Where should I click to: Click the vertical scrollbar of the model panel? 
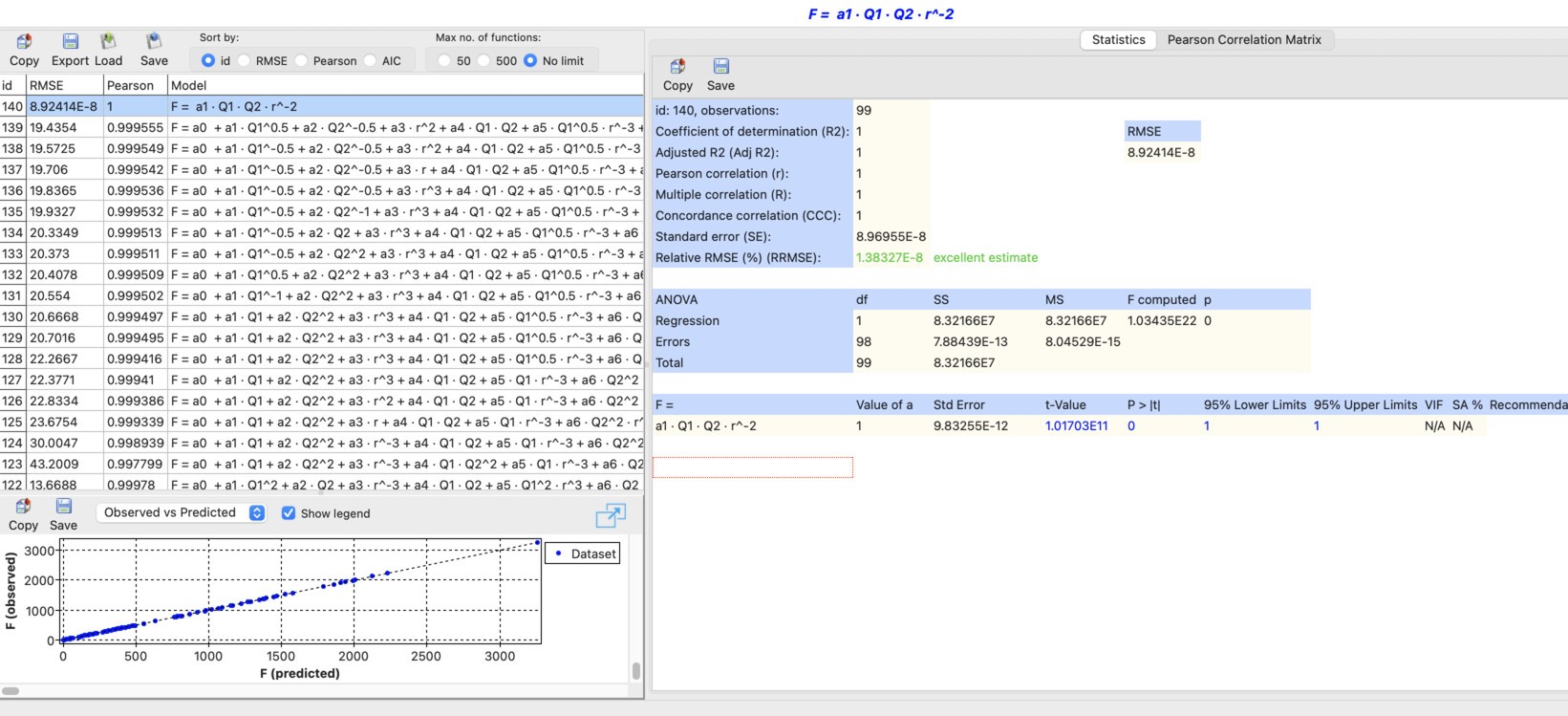click(636, 671)
